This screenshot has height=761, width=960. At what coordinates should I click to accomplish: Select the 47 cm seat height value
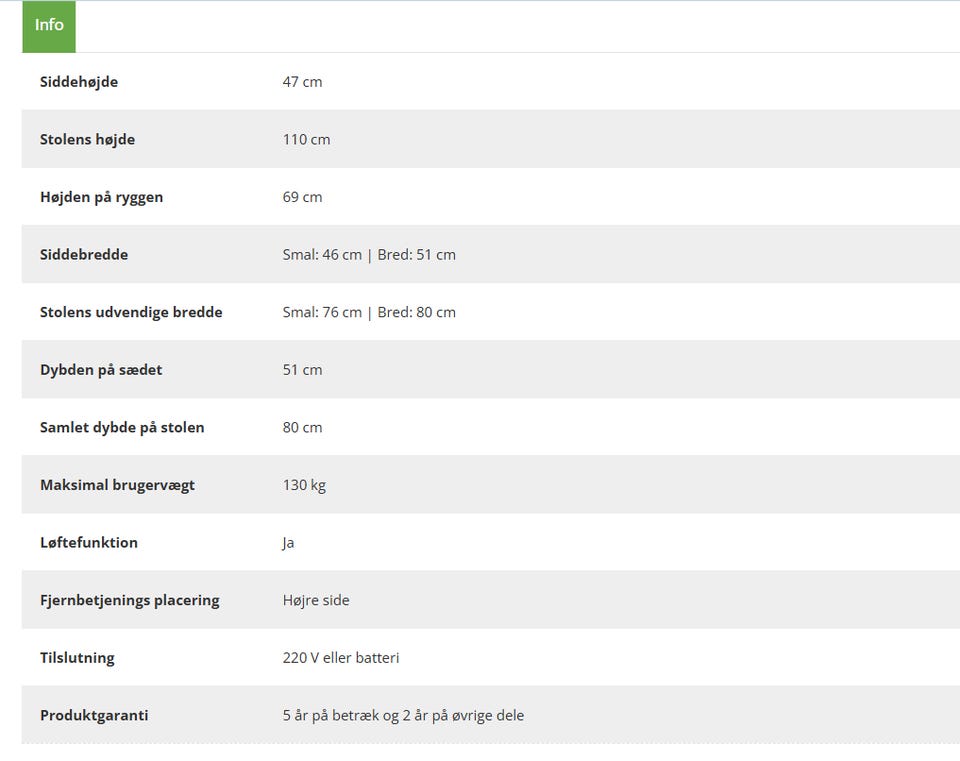(x=302, y=82)
